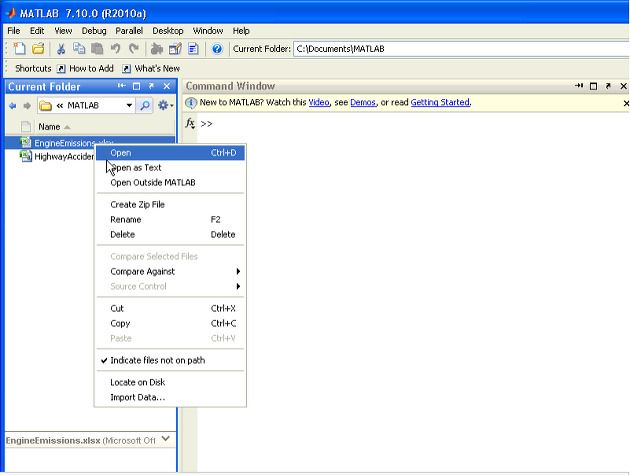Open the Edit menu
Image resolution: width=630 pixels, height=475 pixels.
point(37,31)
